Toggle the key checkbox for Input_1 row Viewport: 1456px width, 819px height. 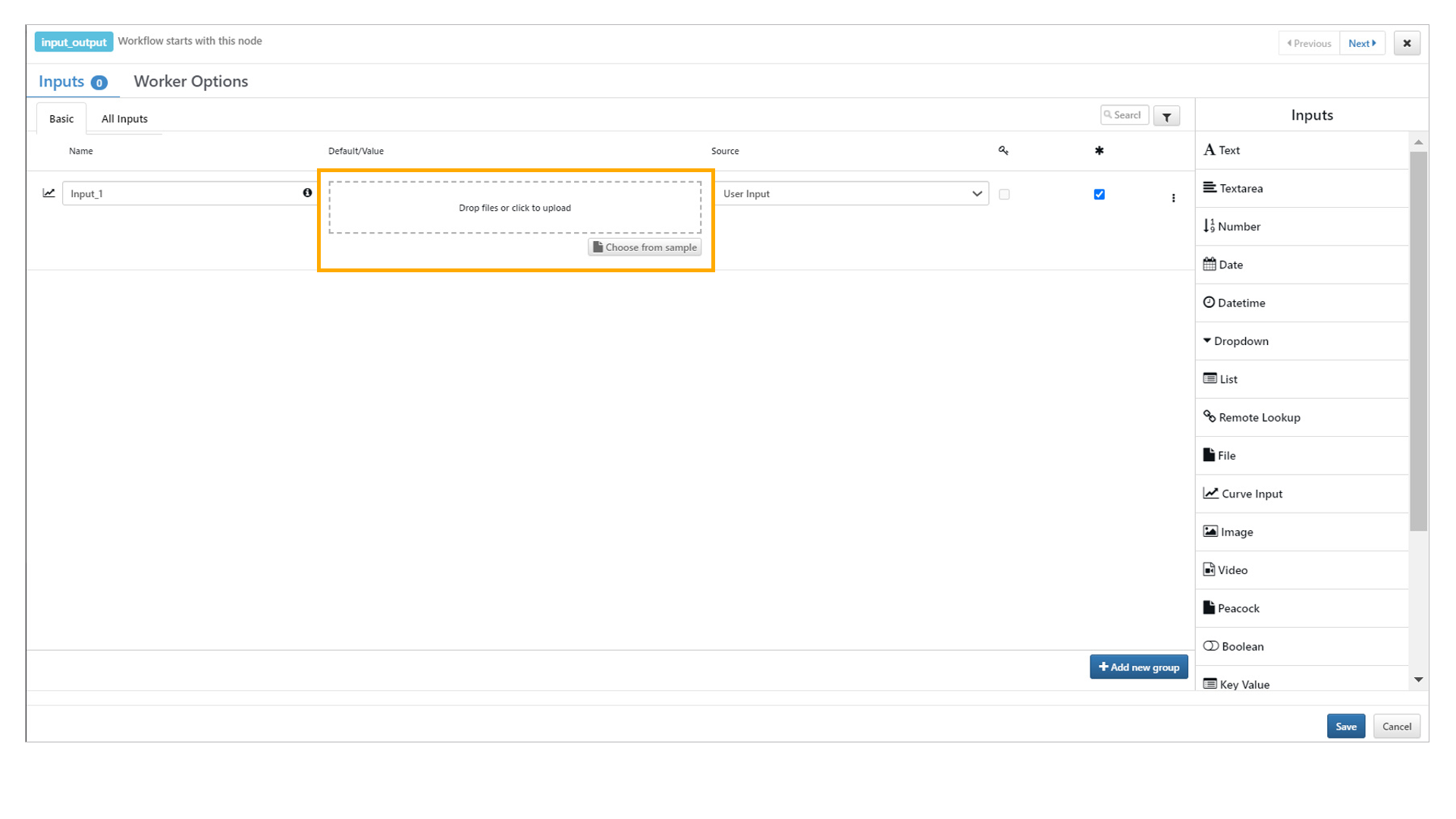coord(1004,194)
